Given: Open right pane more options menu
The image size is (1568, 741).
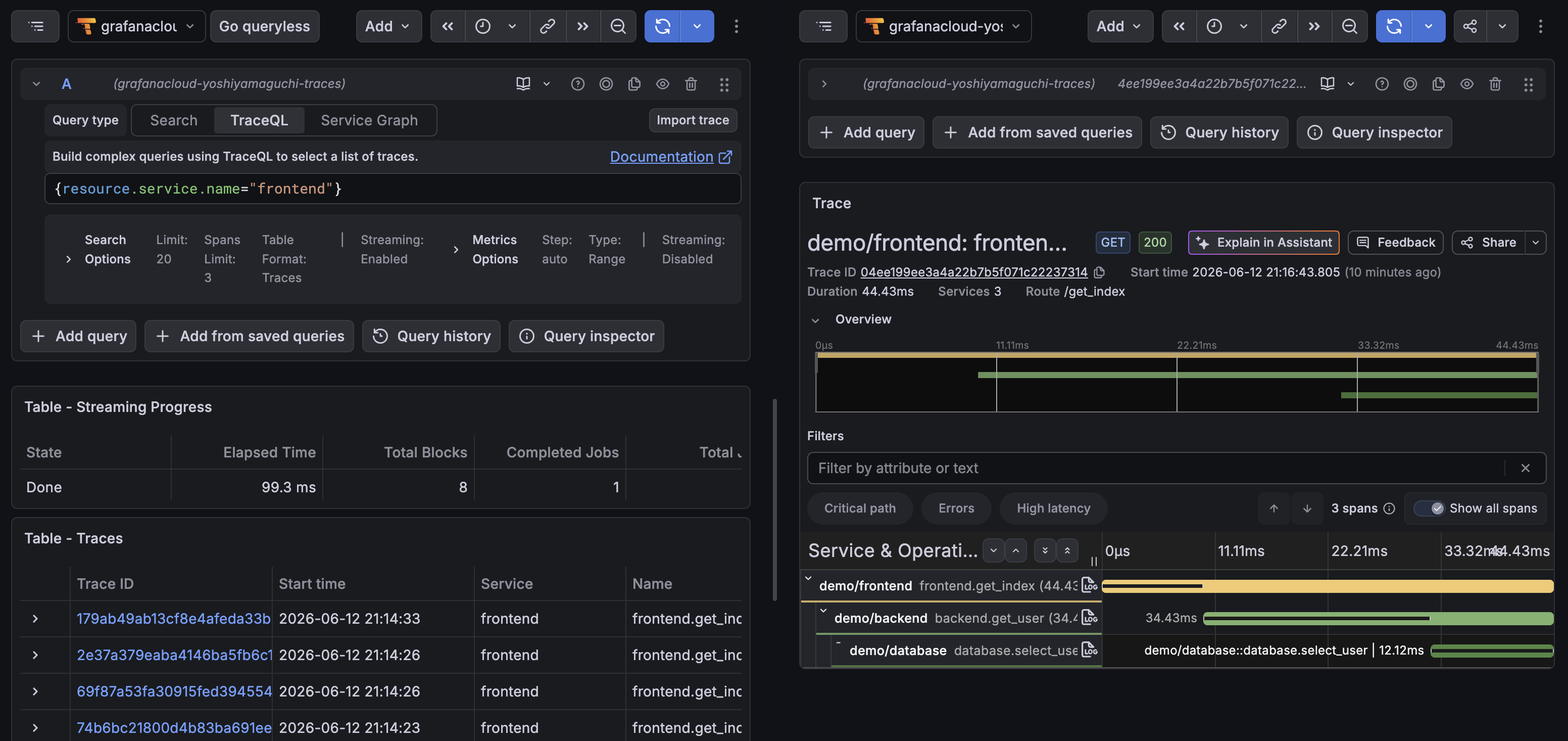Looking at the screenshot, I should click(x=1541, y=26).
